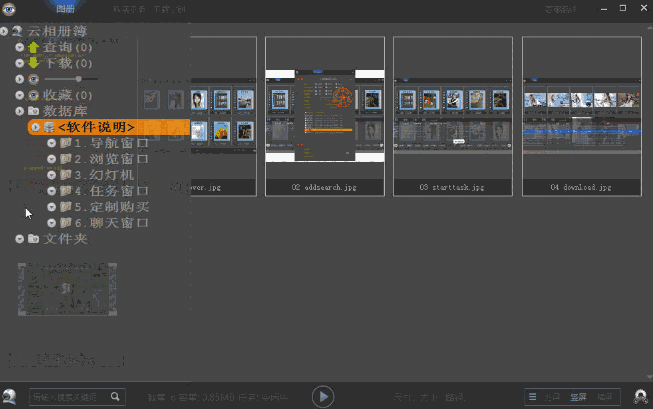Viewport: 653px width, 409px height.
Task: Click the green download arrow icon beside 下载
Action: pyautogui.click(x=33, y=62)
